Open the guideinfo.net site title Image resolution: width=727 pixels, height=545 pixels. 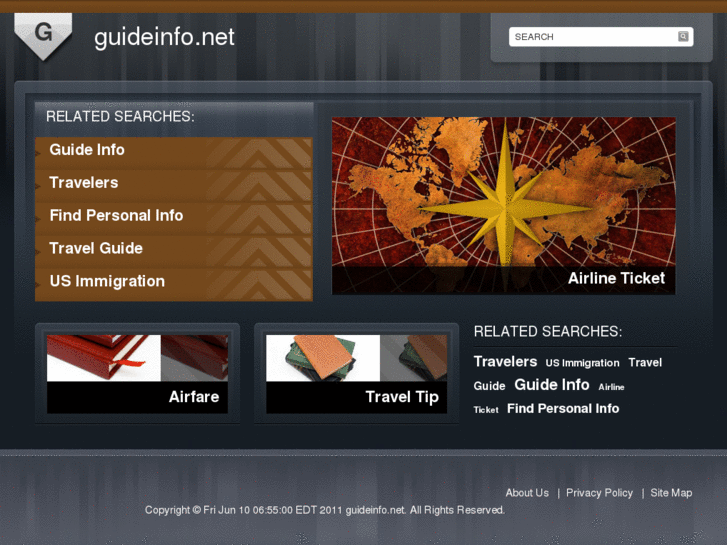click(x=164, y=37)
